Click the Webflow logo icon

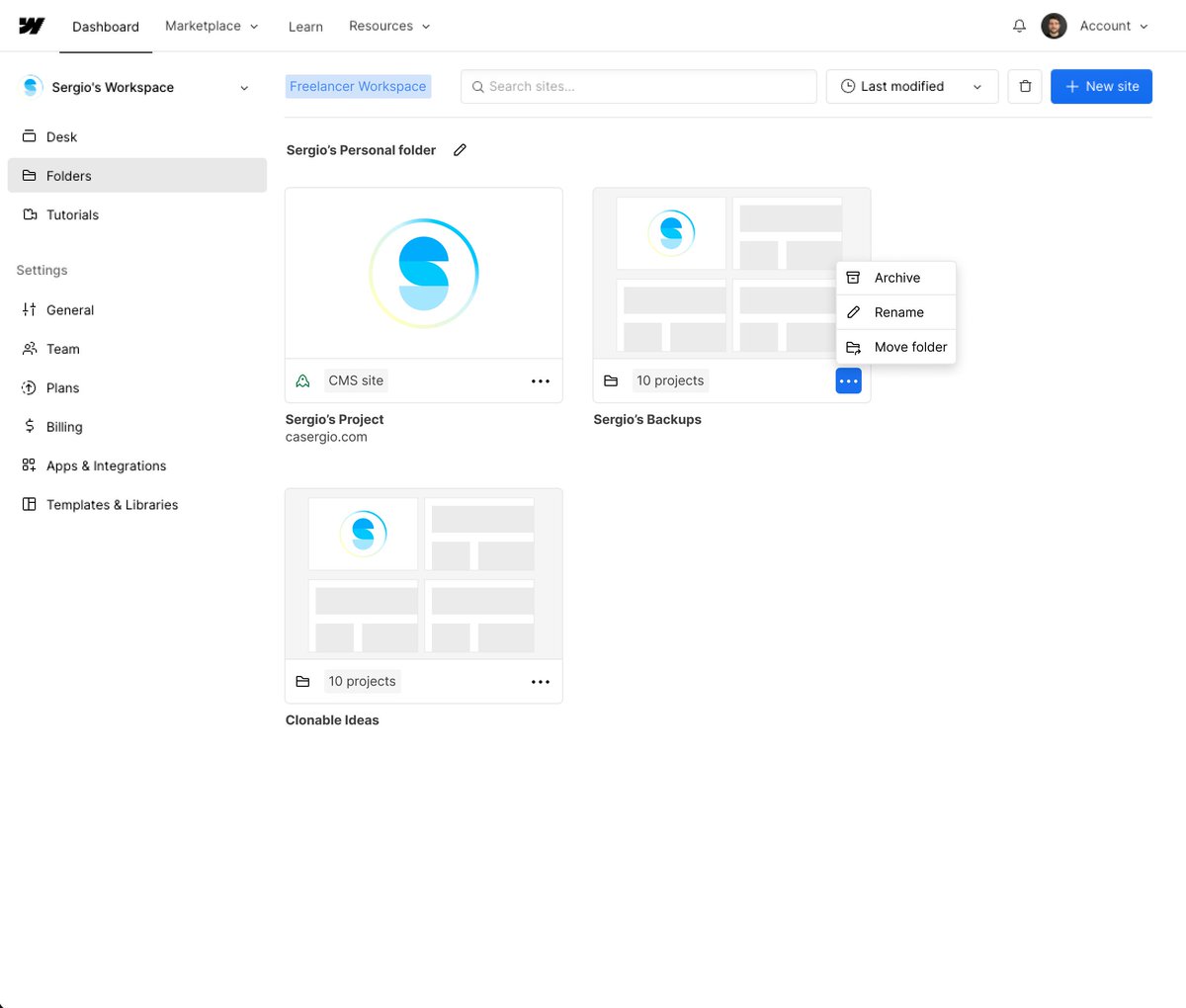pos(32,26)
